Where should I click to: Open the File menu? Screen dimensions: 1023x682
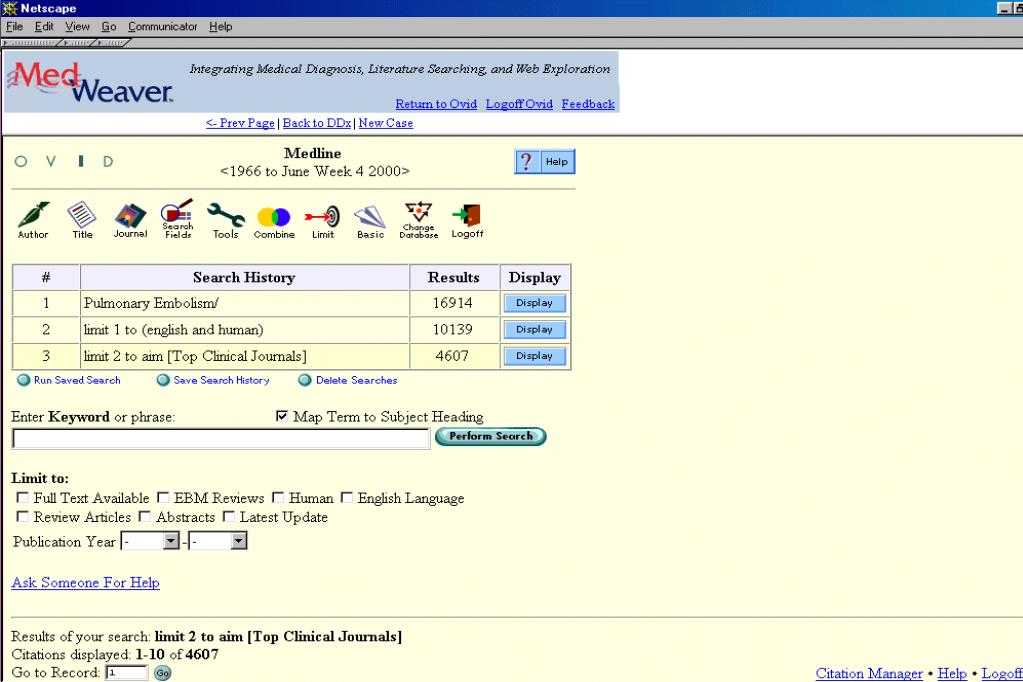(x=14, y=27)
